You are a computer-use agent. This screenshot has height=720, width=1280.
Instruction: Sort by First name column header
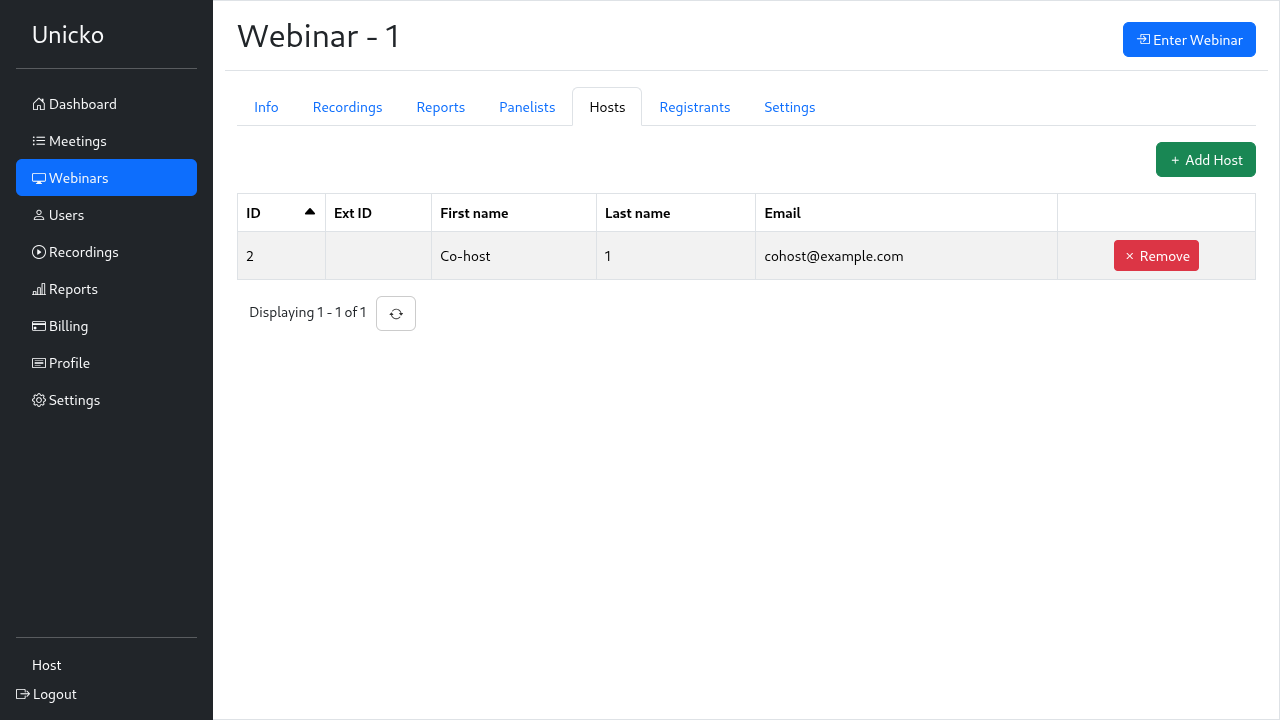[x=514, y=213]
